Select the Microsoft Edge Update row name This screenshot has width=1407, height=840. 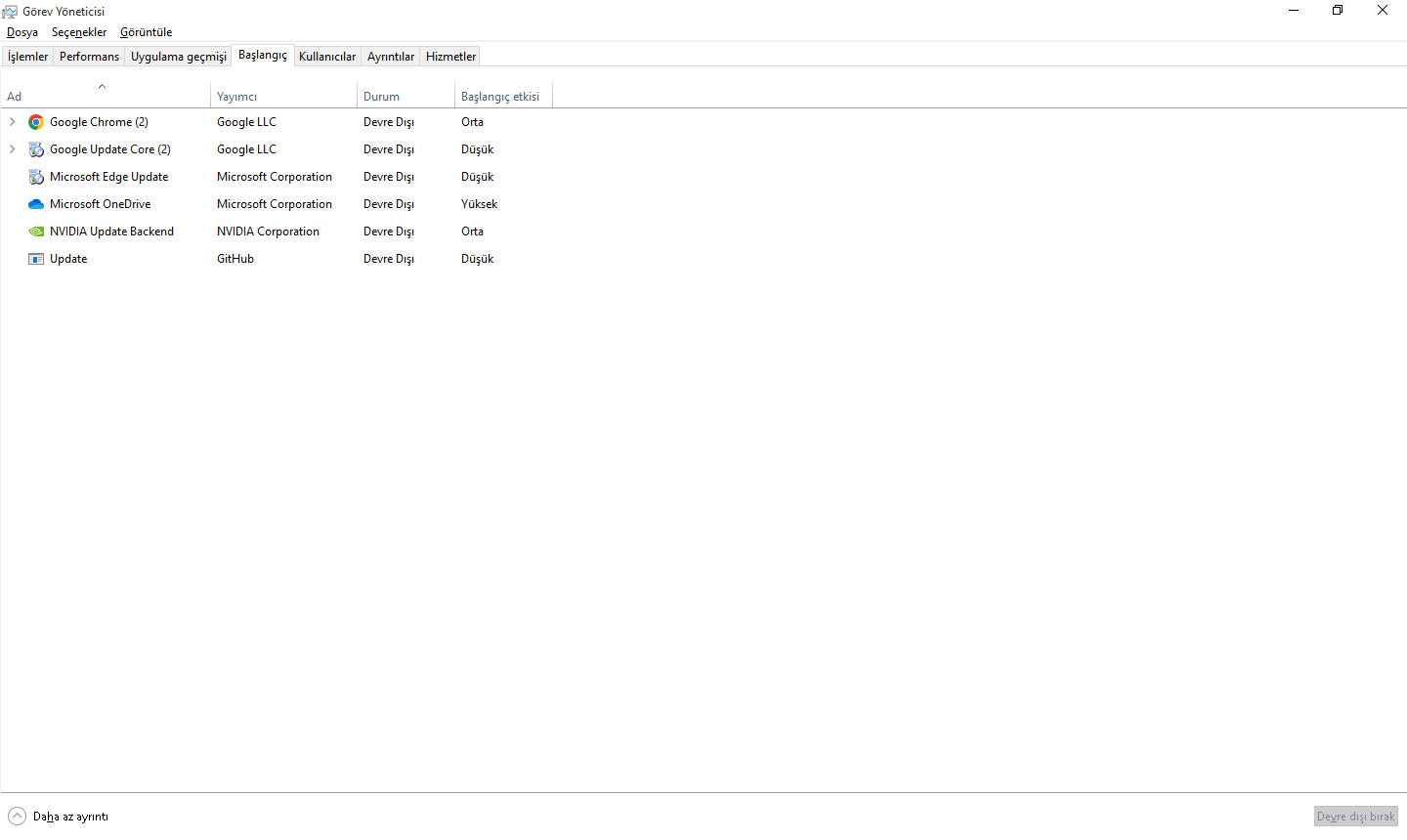pos(108,177)
